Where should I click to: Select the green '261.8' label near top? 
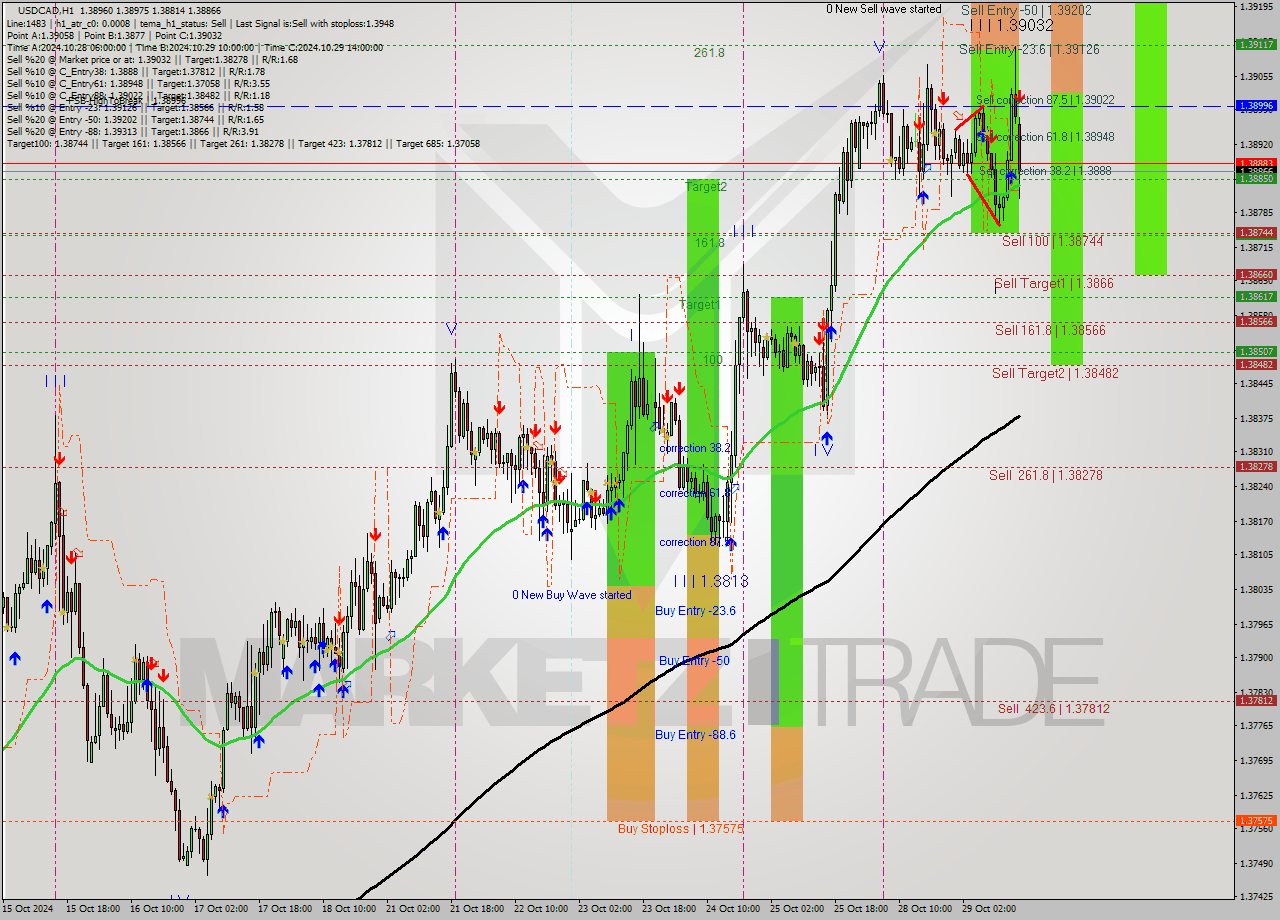click(x=709, y=53)
